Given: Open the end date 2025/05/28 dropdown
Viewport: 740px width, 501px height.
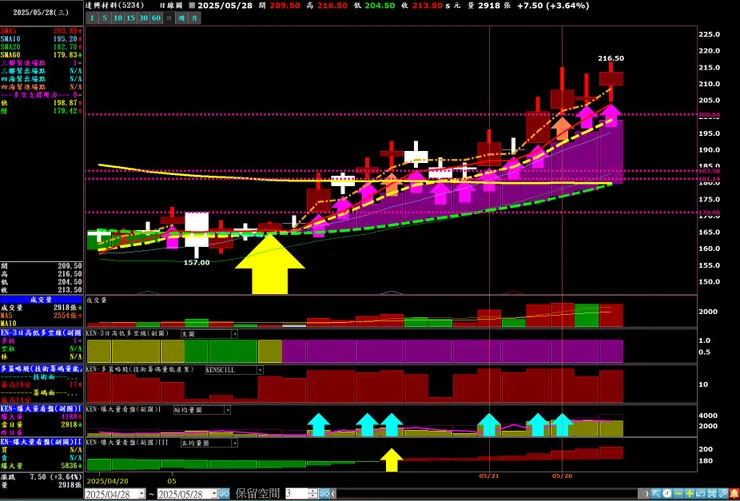Looking at the screenshot, I should [x=214, y=494].
